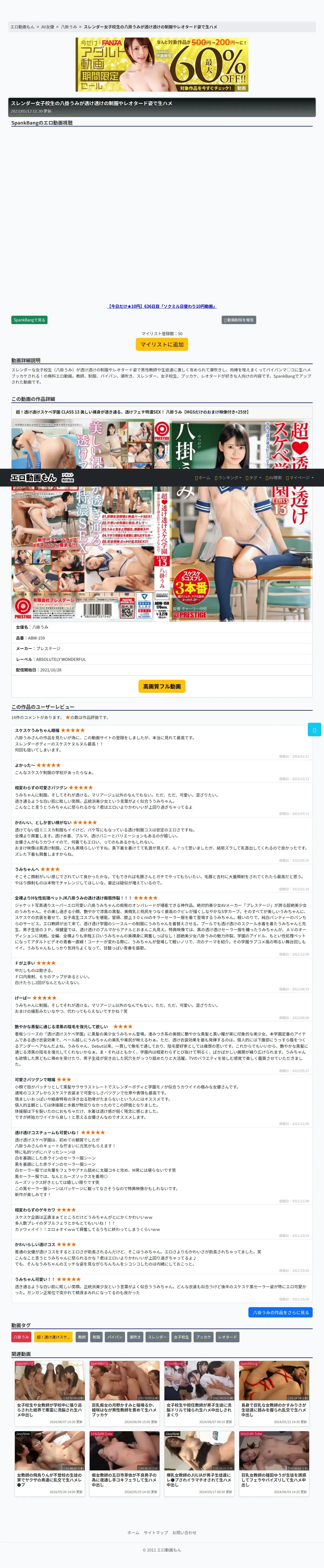Click the マイリスト登録数：50 text
The width and height of the screenshot is (324, 1568).
click(x=162, y=334)
